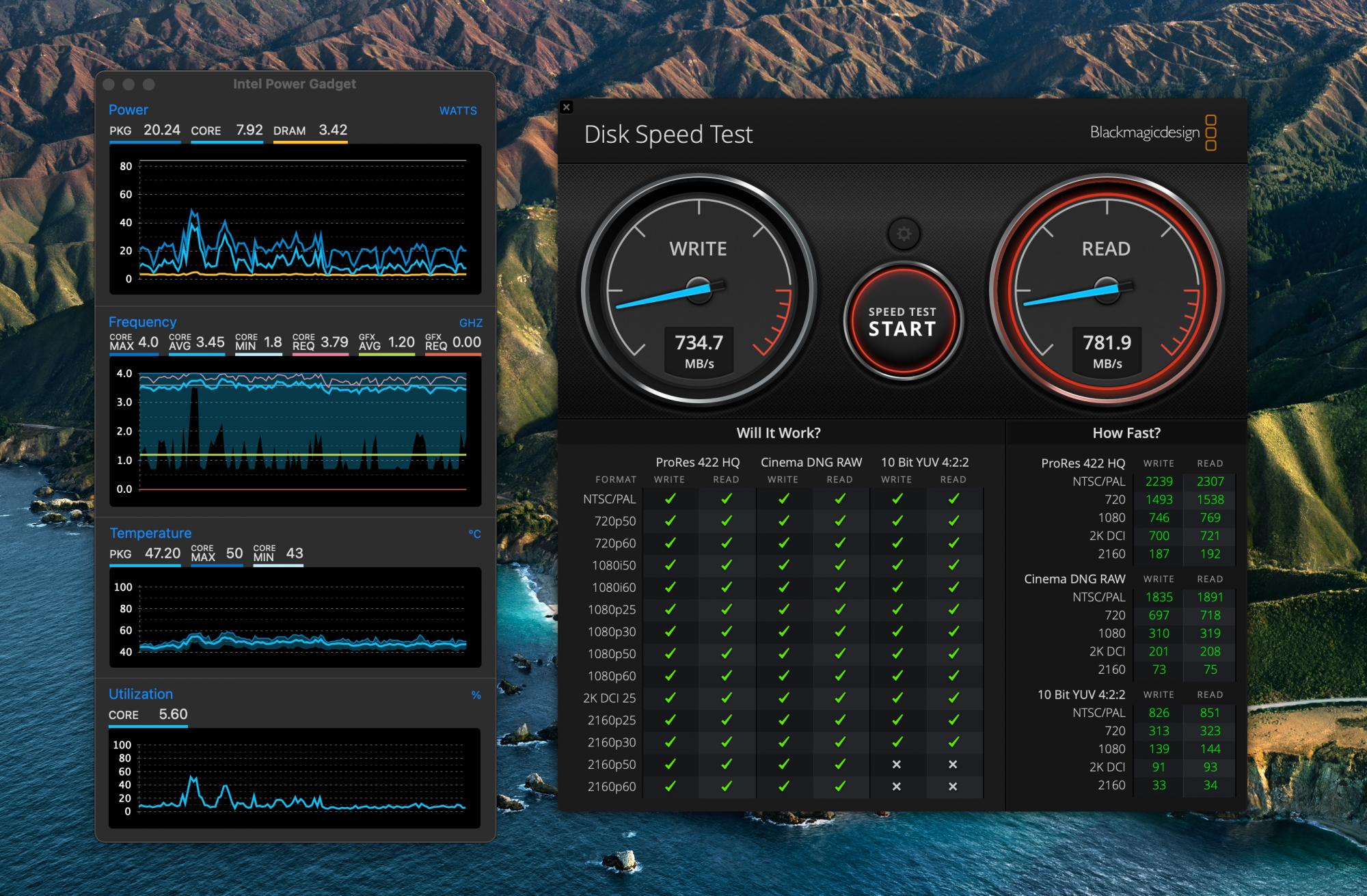The height and width of the screenshot is (896, 1367).
Task: Minimize the Intel Power Gadget window
Action: pos(128,84)
